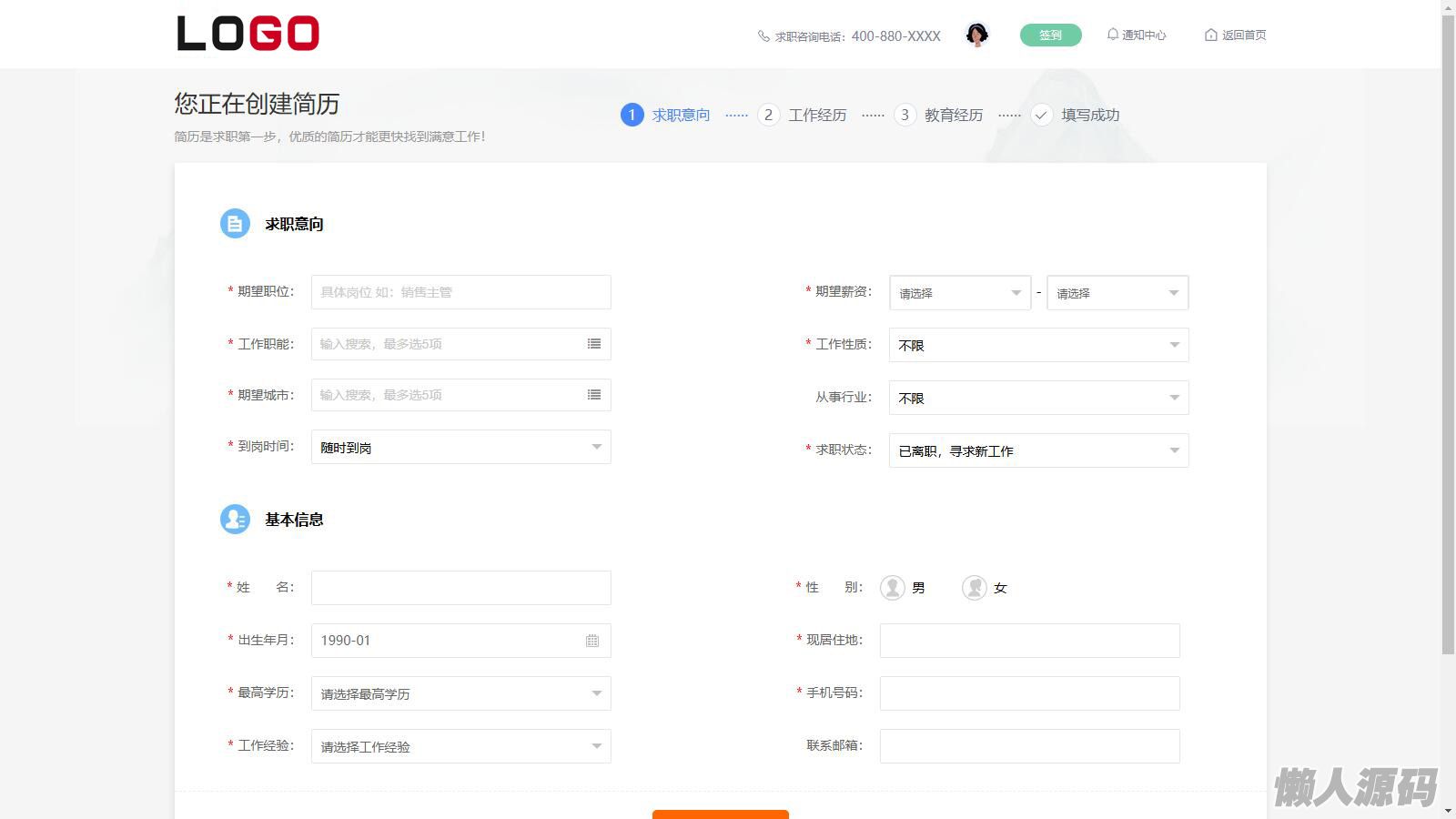This screenshot has height=819, width=1456.
Task: Go to step 3 教育经历
Action: point(938,115)
